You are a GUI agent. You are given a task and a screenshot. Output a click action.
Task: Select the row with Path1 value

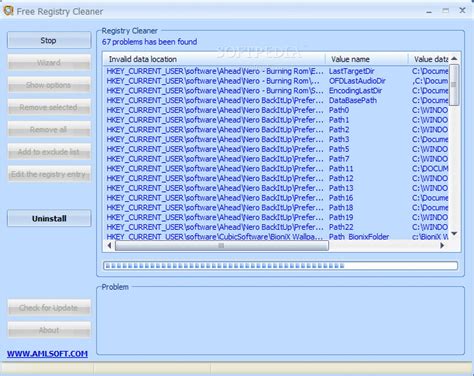click(x=277, y=120)
